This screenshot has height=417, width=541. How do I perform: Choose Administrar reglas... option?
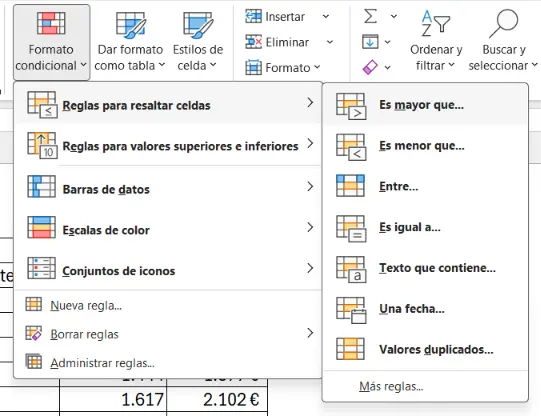[x=168, y=363]
